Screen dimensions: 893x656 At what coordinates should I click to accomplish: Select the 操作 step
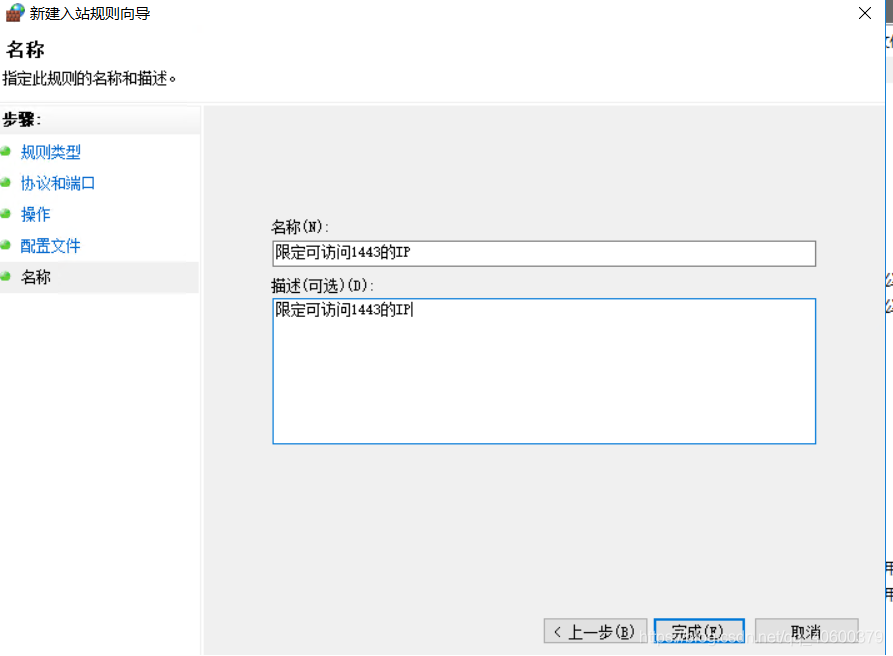36,214
